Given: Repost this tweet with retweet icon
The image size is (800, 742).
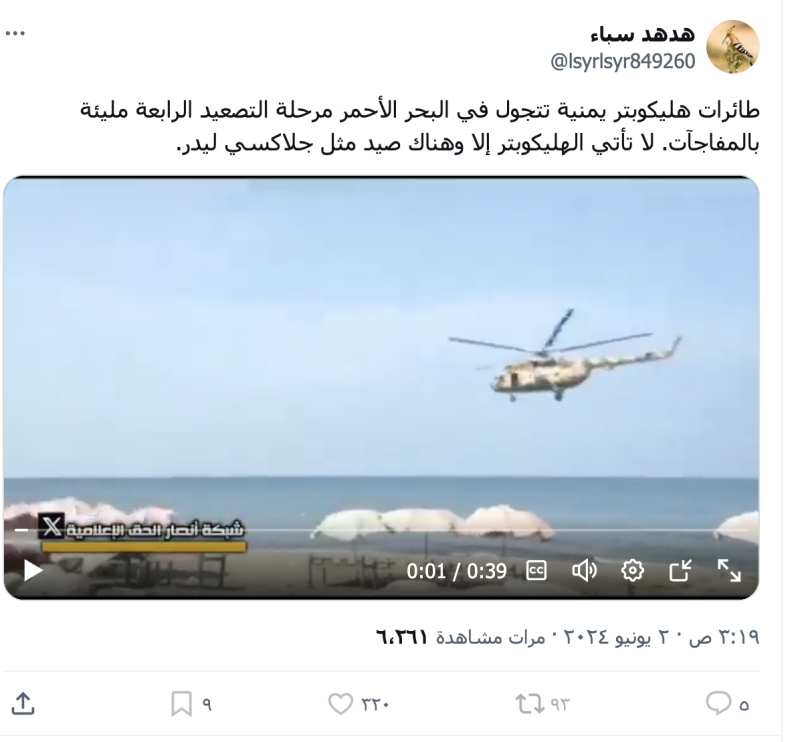Looking at the screenshot, I should point(528,703).
